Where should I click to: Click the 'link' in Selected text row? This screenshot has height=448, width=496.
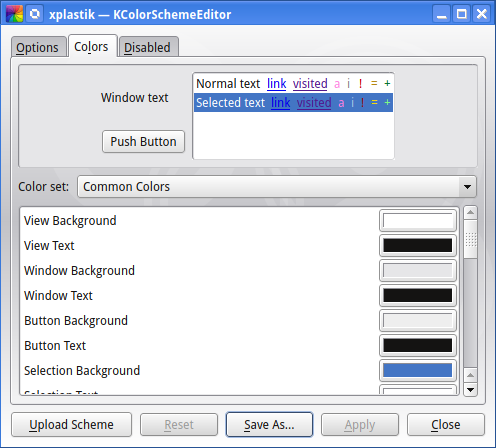coord(281,103)
